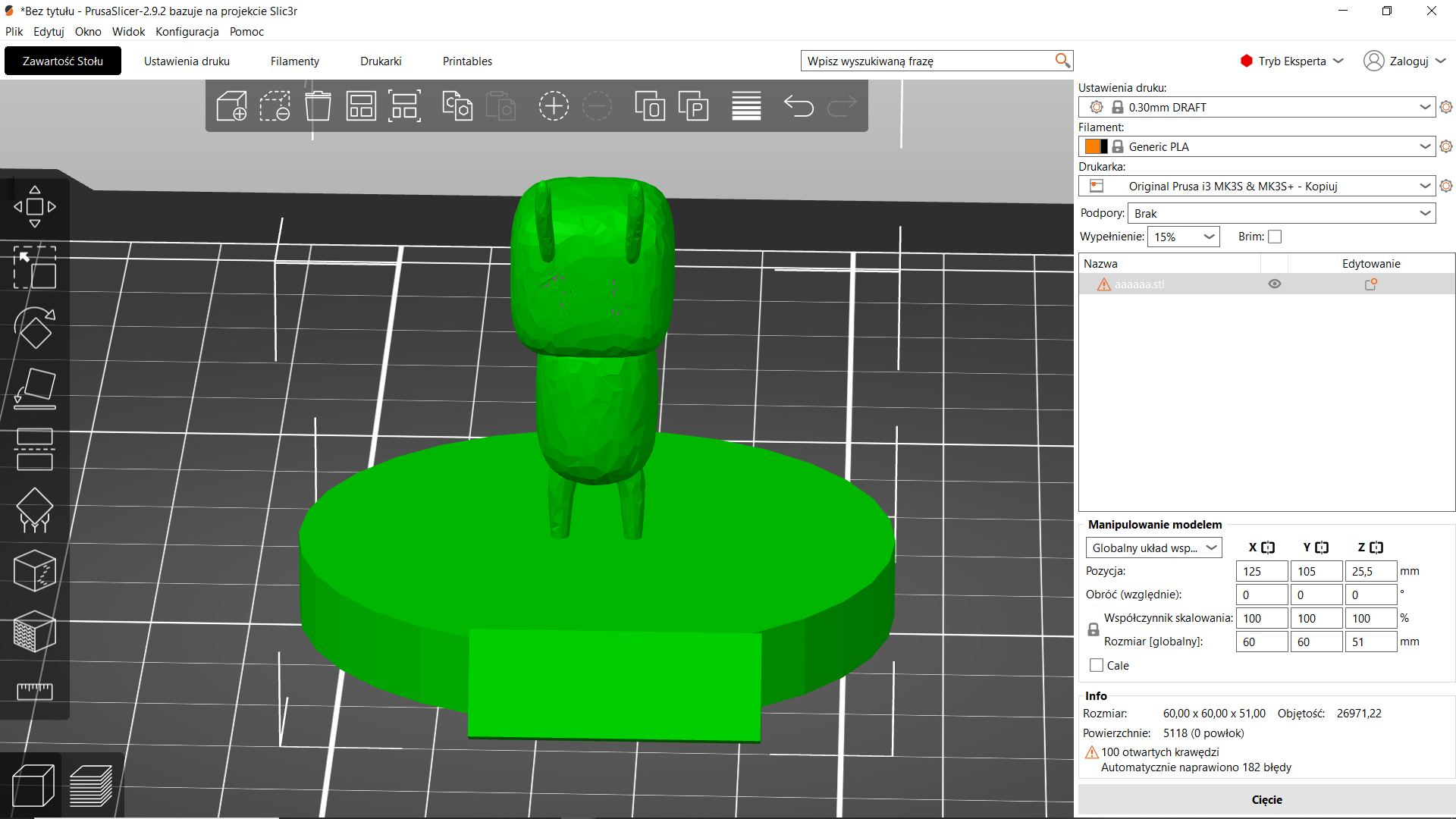Click the Split to parts icon
1456x819 pixels.
[x=693, y=106]
